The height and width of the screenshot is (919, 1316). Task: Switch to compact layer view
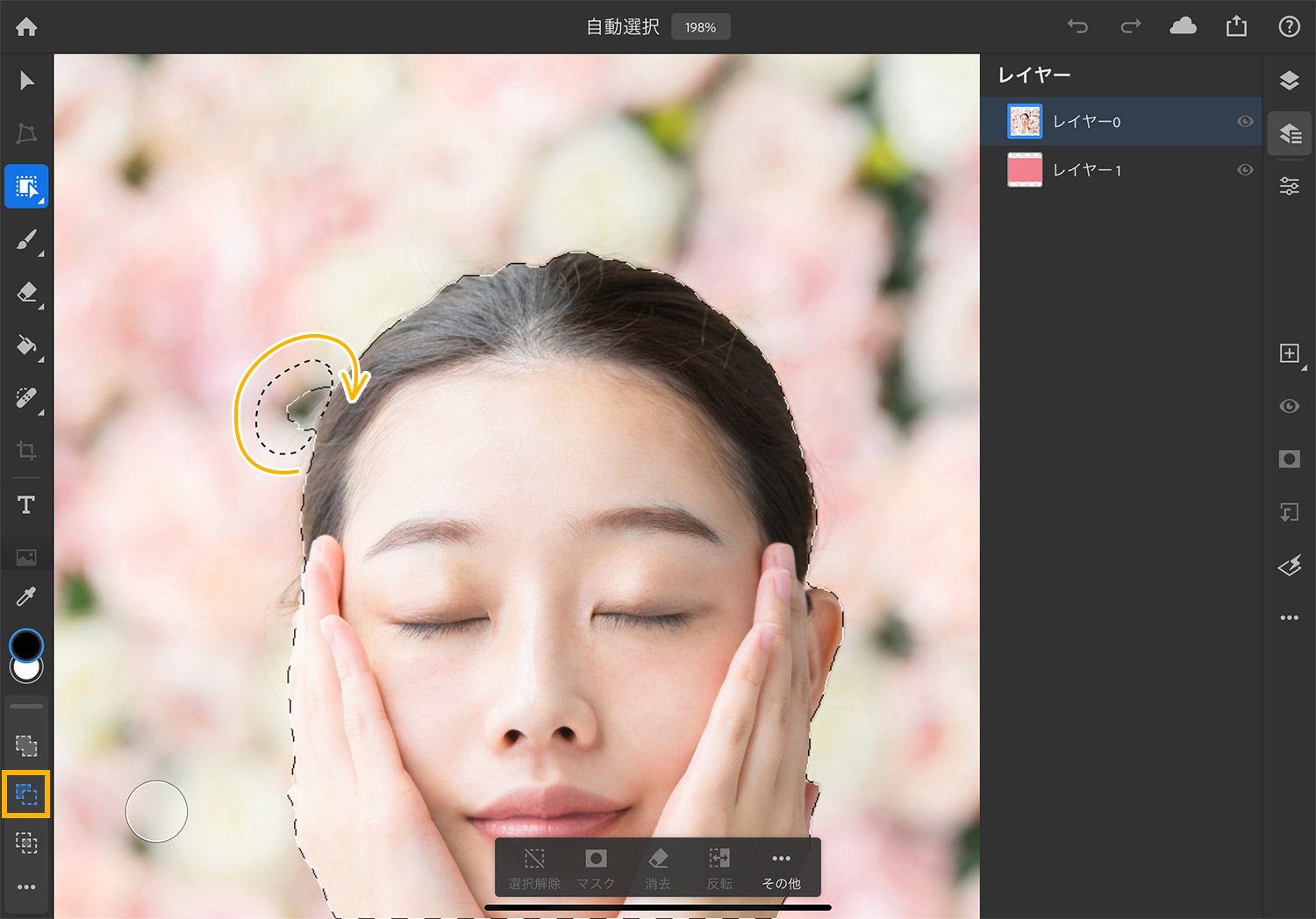point(1289,81)
